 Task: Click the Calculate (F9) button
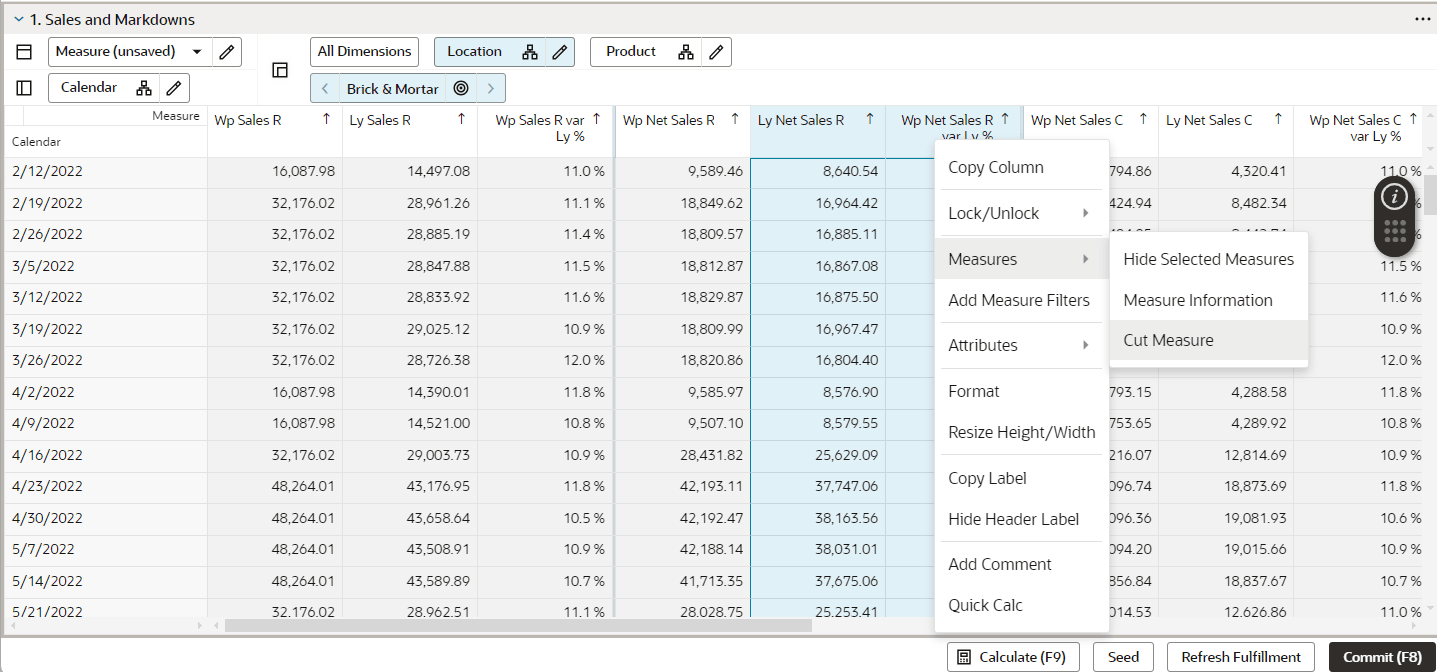(x=1013, y=656)
